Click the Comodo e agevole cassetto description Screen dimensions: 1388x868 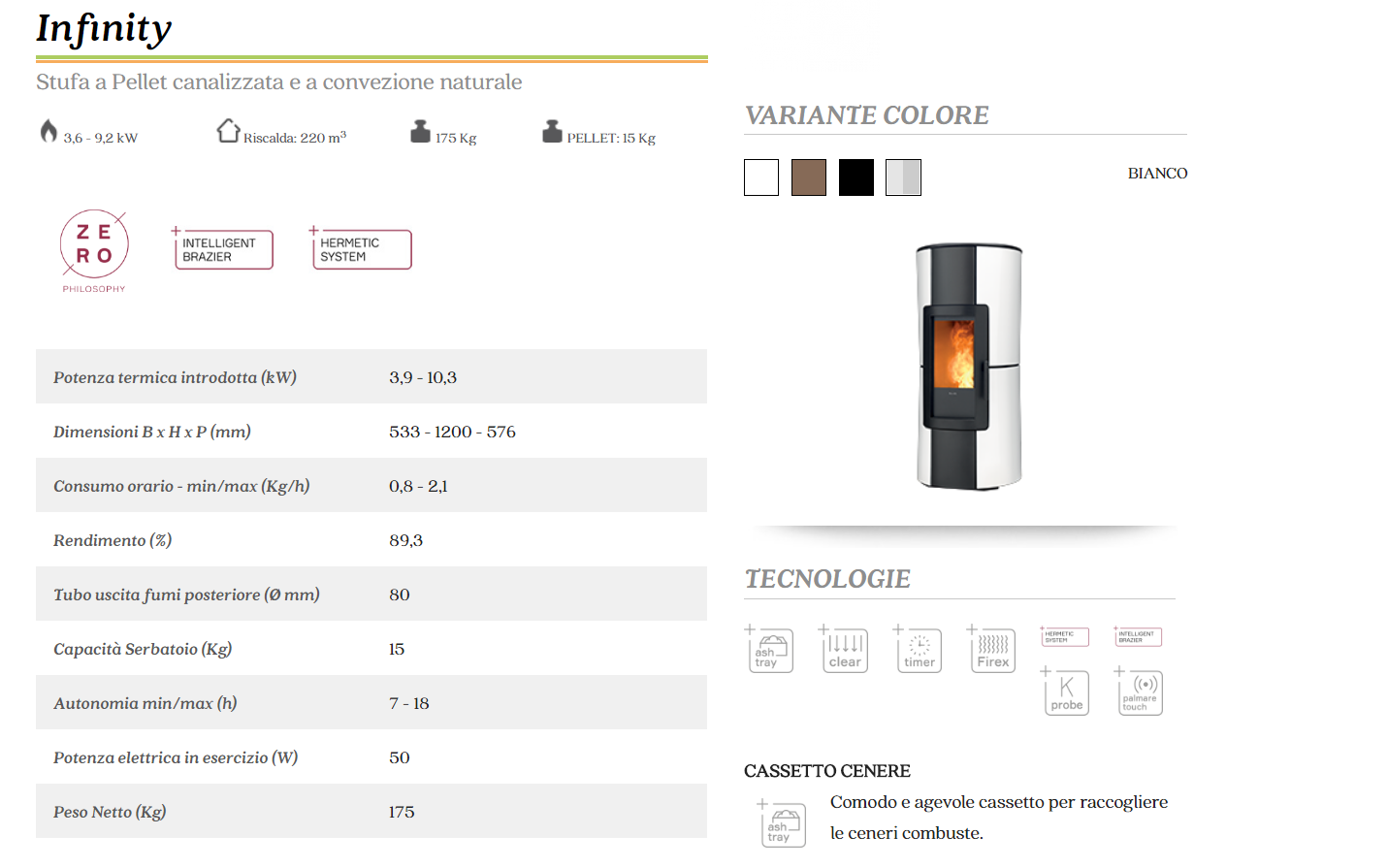pos(999,818)
